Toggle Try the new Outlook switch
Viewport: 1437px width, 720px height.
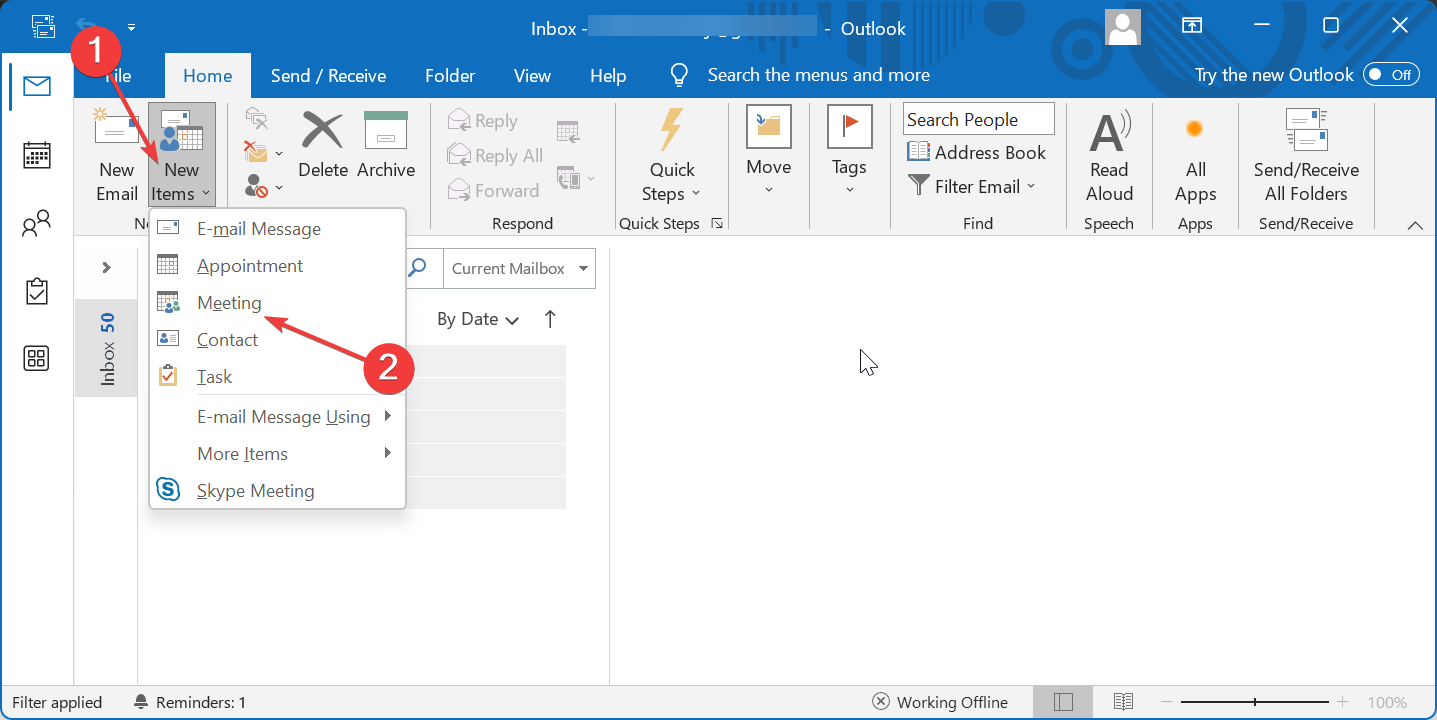tap(1392, 75)
